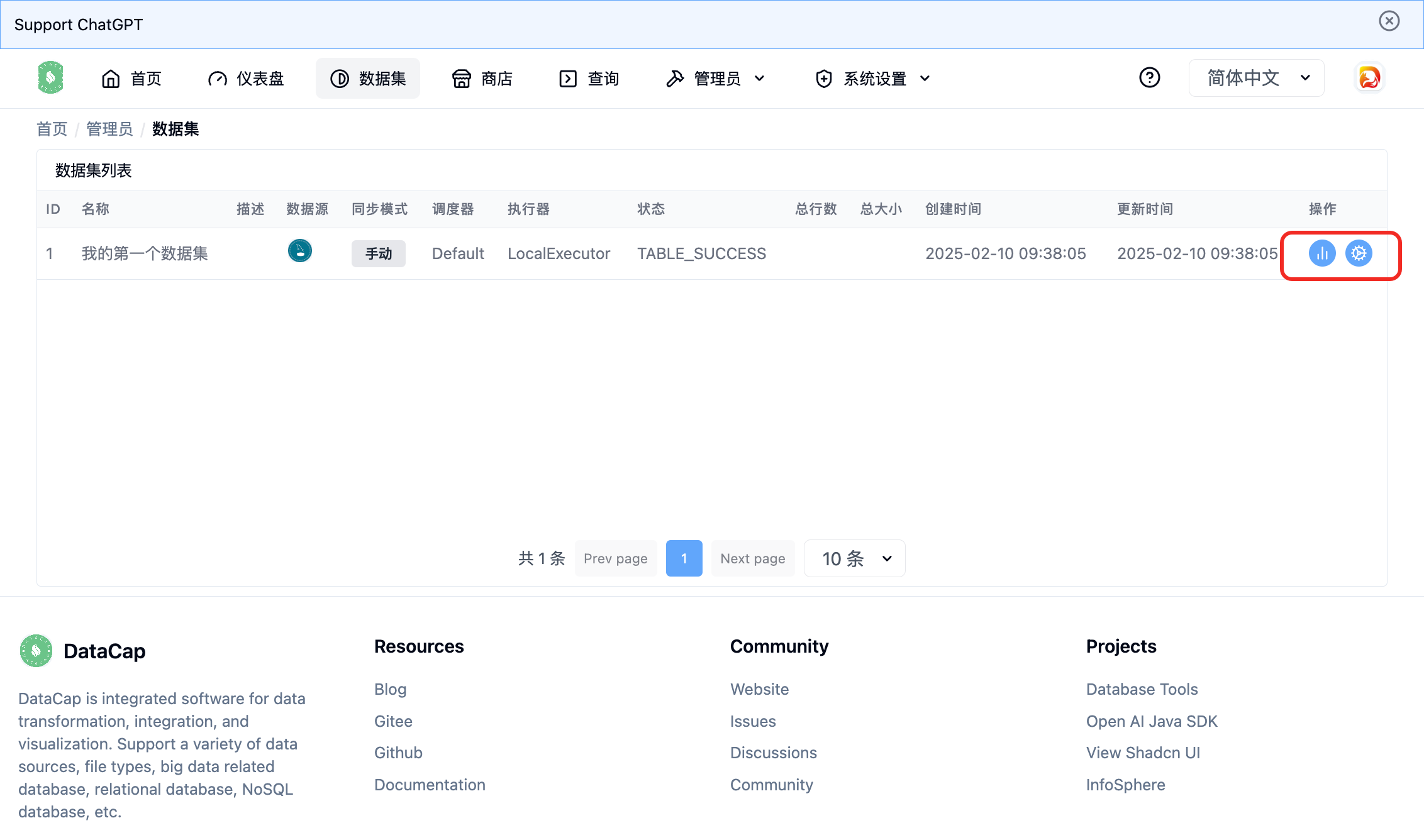Open the Discussions link
The image size is (1424, 840).
tap(774, 753)
